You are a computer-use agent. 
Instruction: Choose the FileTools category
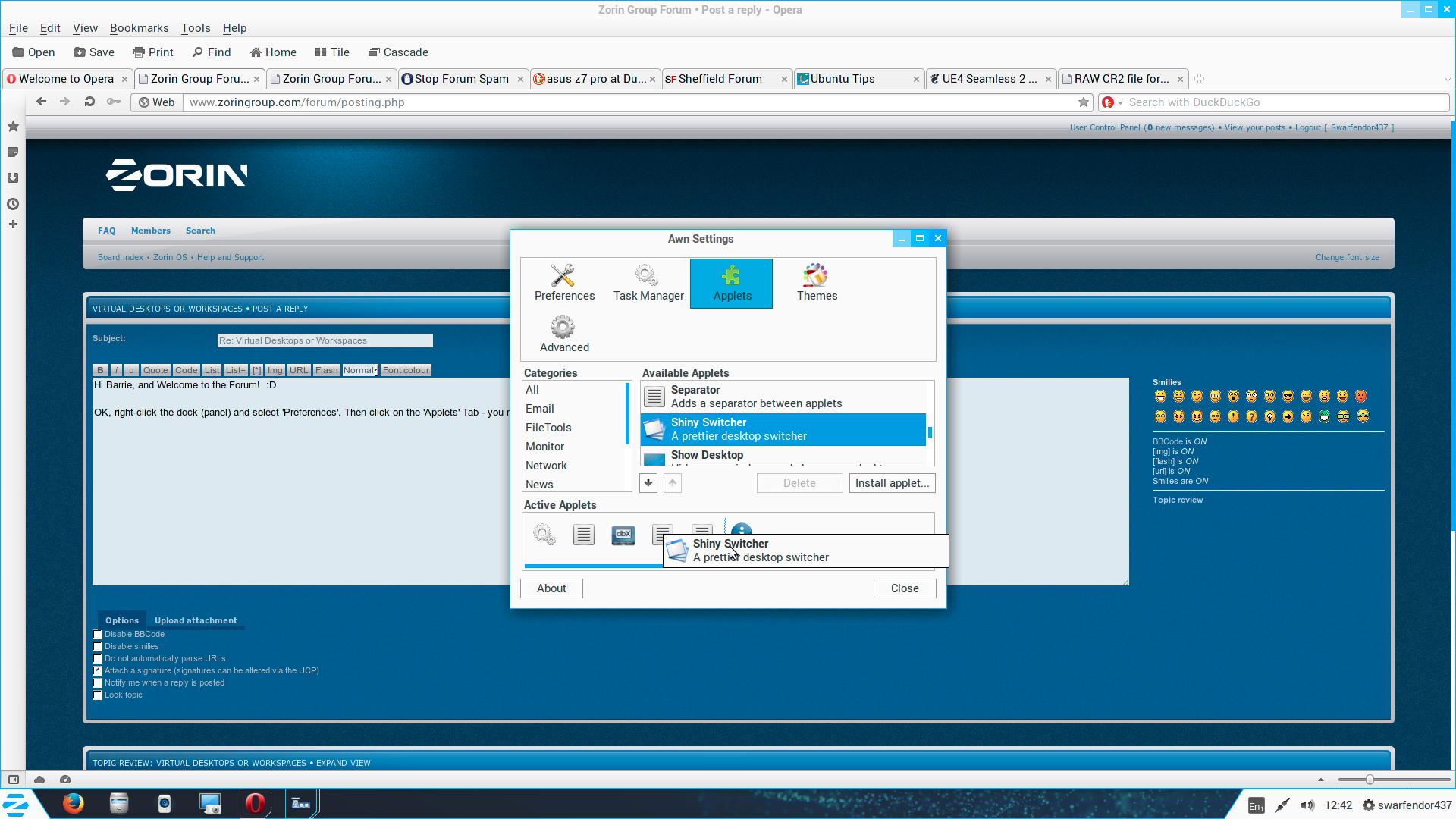pos(548,428)
